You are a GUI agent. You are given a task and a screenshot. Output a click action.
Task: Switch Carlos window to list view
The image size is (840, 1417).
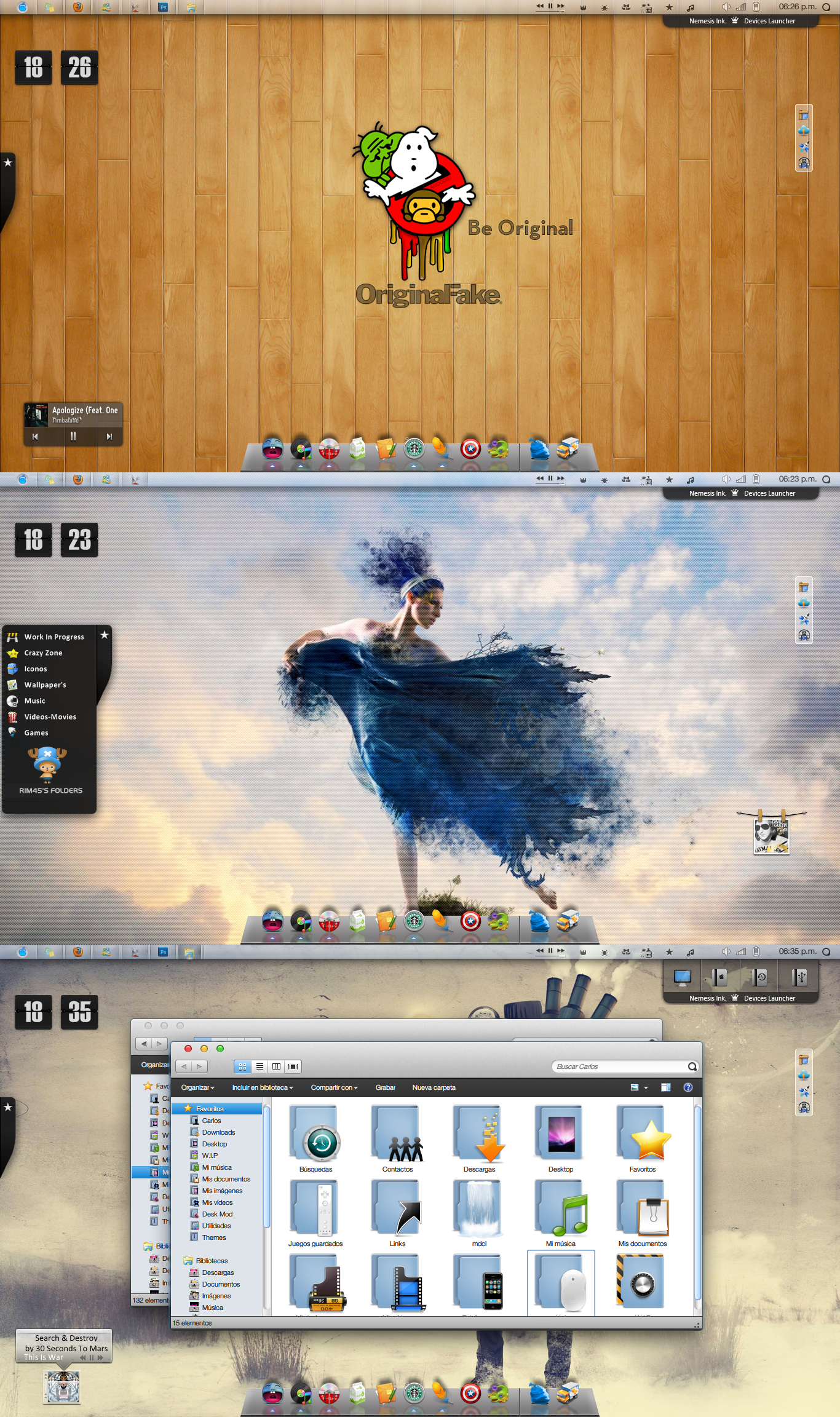(260, 1066)
